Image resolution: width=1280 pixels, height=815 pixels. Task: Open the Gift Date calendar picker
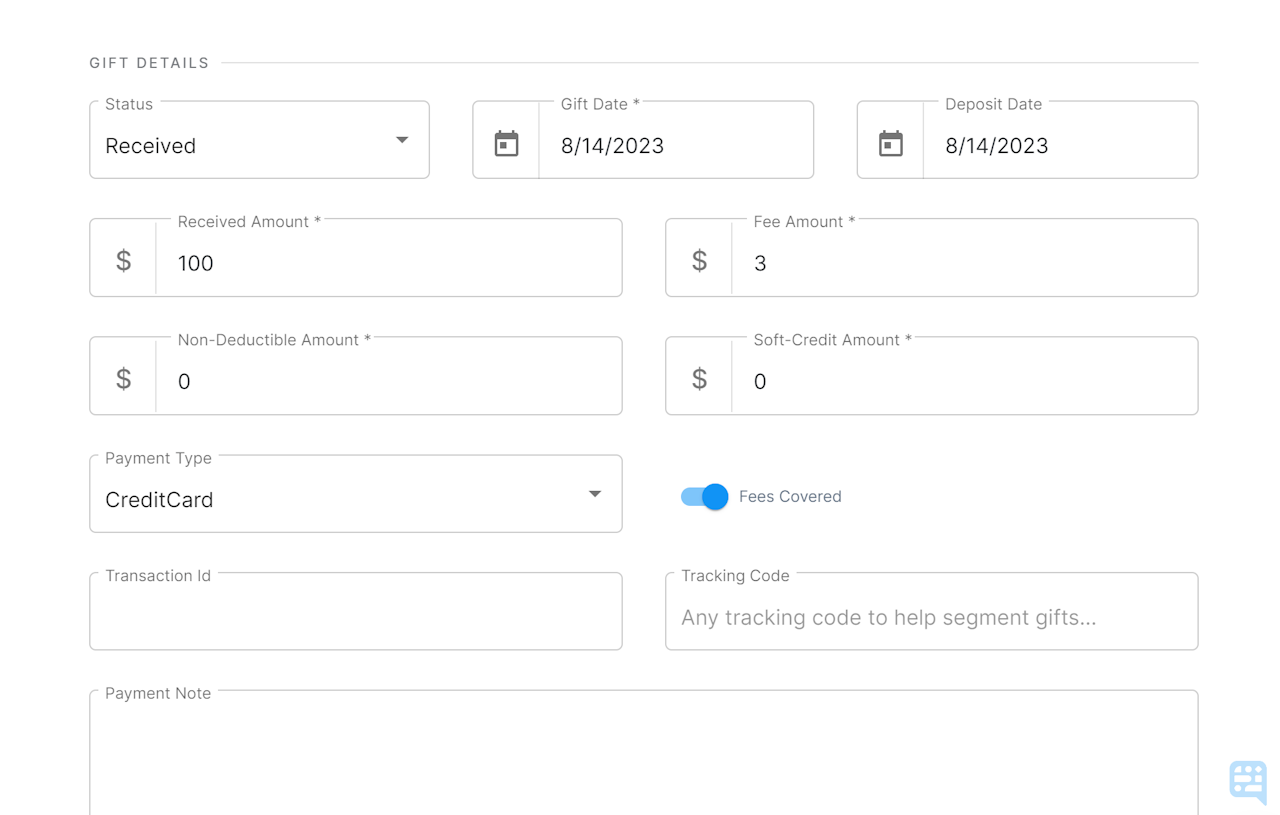point(507,142)
